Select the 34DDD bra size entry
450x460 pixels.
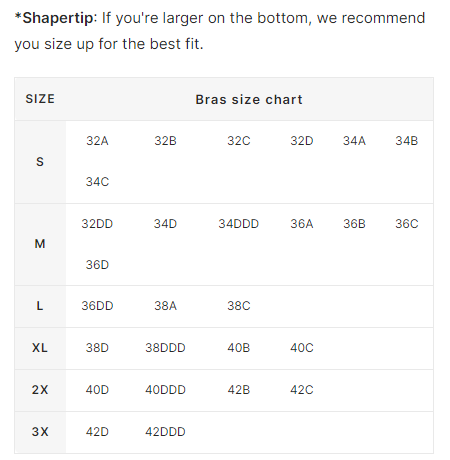tap(239, 224)
